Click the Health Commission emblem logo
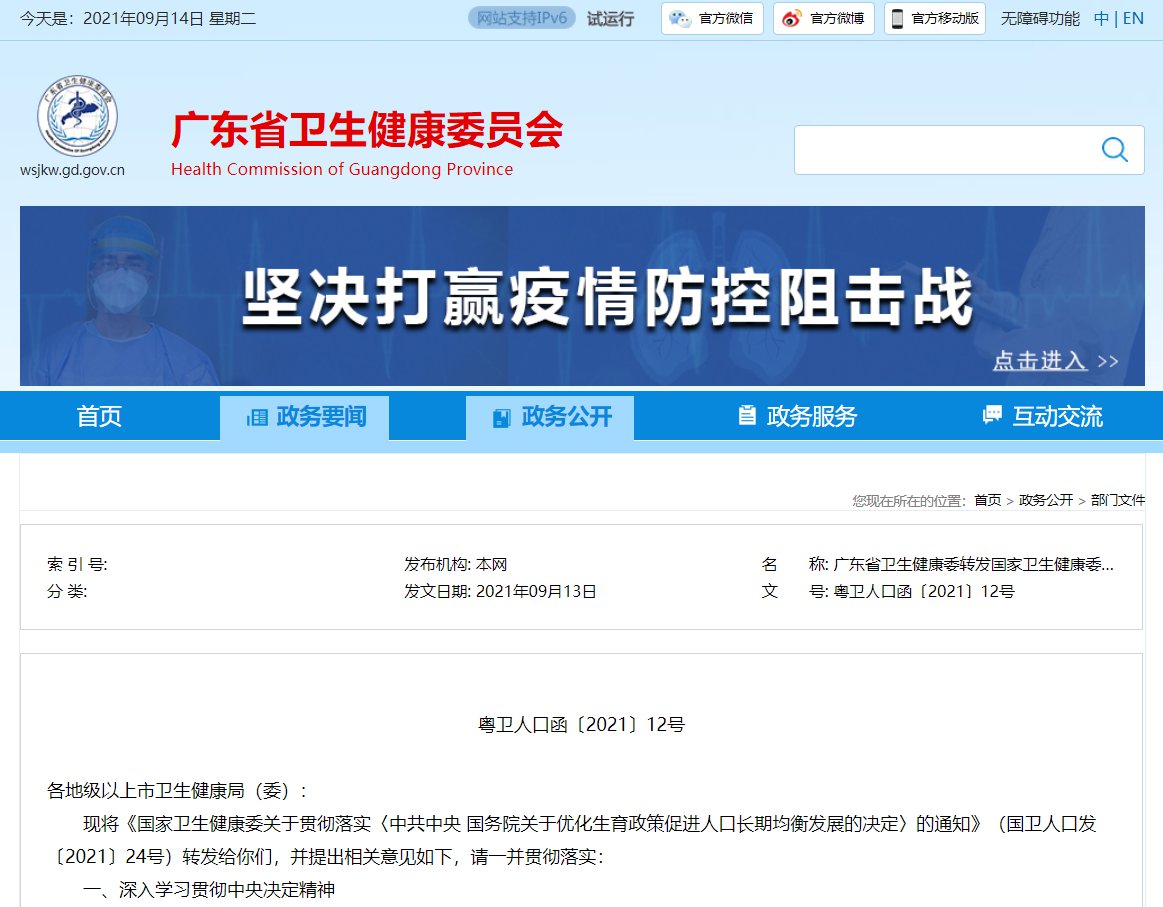 (77, 116)
